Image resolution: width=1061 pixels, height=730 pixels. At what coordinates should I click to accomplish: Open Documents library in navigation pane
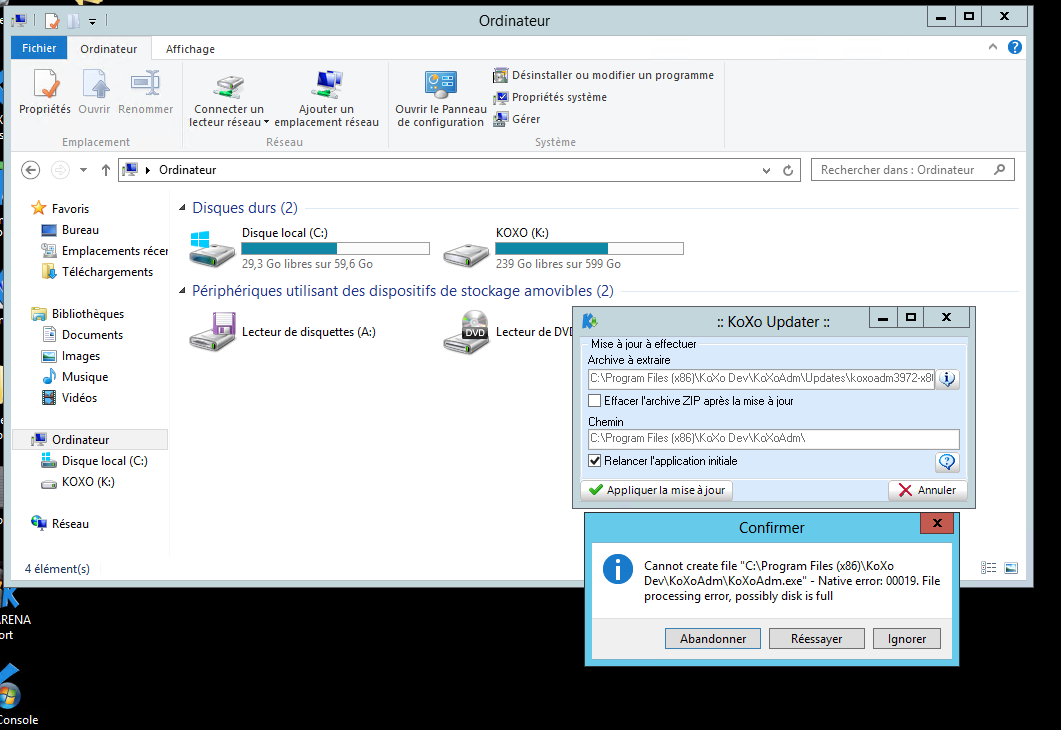point(83,335)
